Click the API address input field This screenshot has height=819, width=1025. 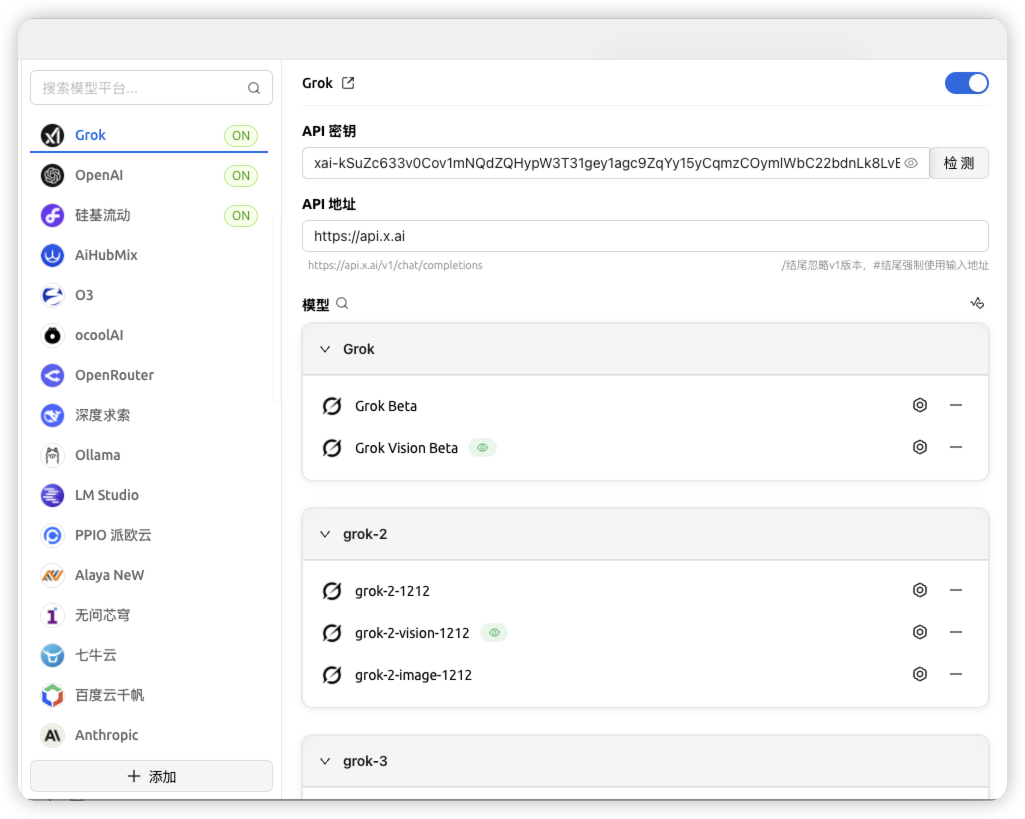click(645, 236)
